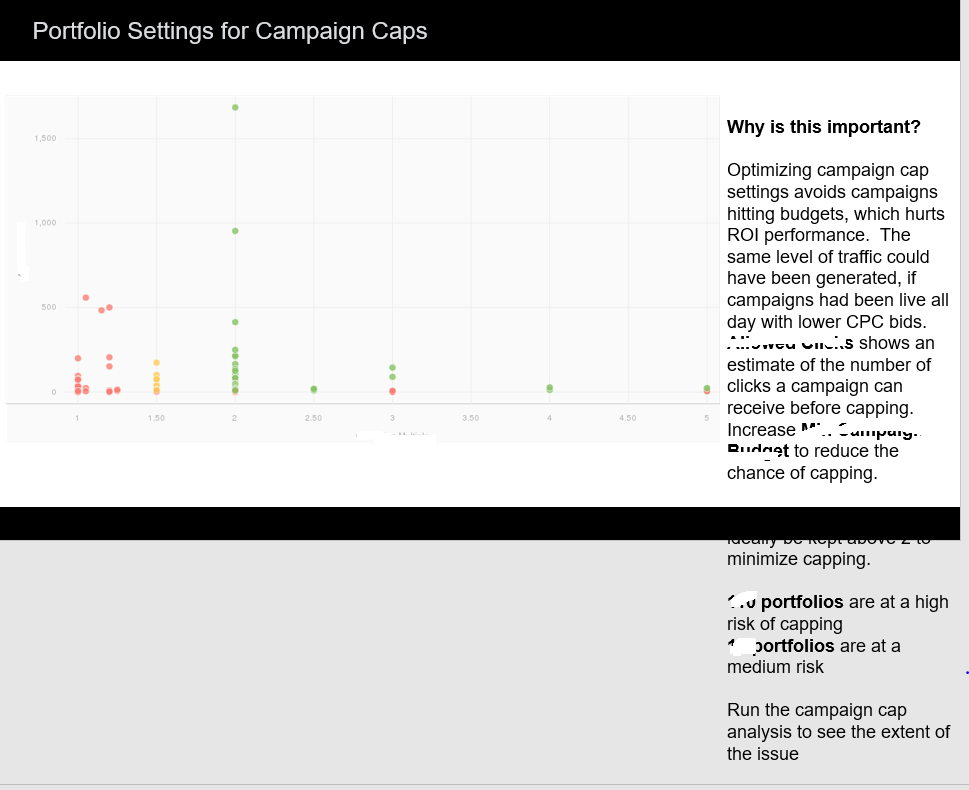Image resolution: width=969 pixels, height=790 pixels.
Task: Select the highest green point at x-value 3
Action: (x=392, y=368)
